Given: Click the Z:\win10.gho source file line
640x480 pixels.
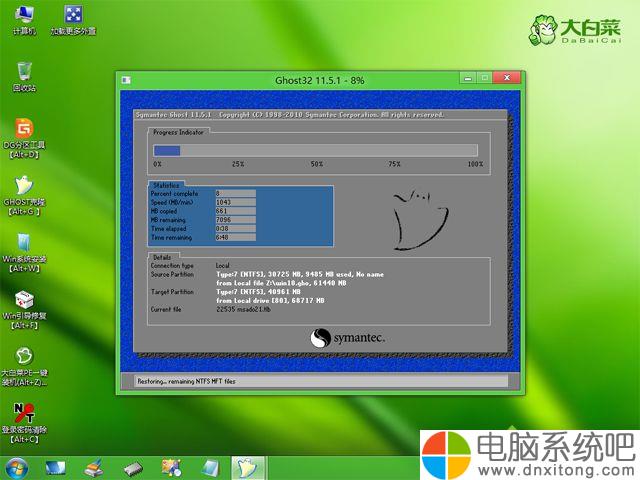Looking at the screenshot, I should coord(281,283).
